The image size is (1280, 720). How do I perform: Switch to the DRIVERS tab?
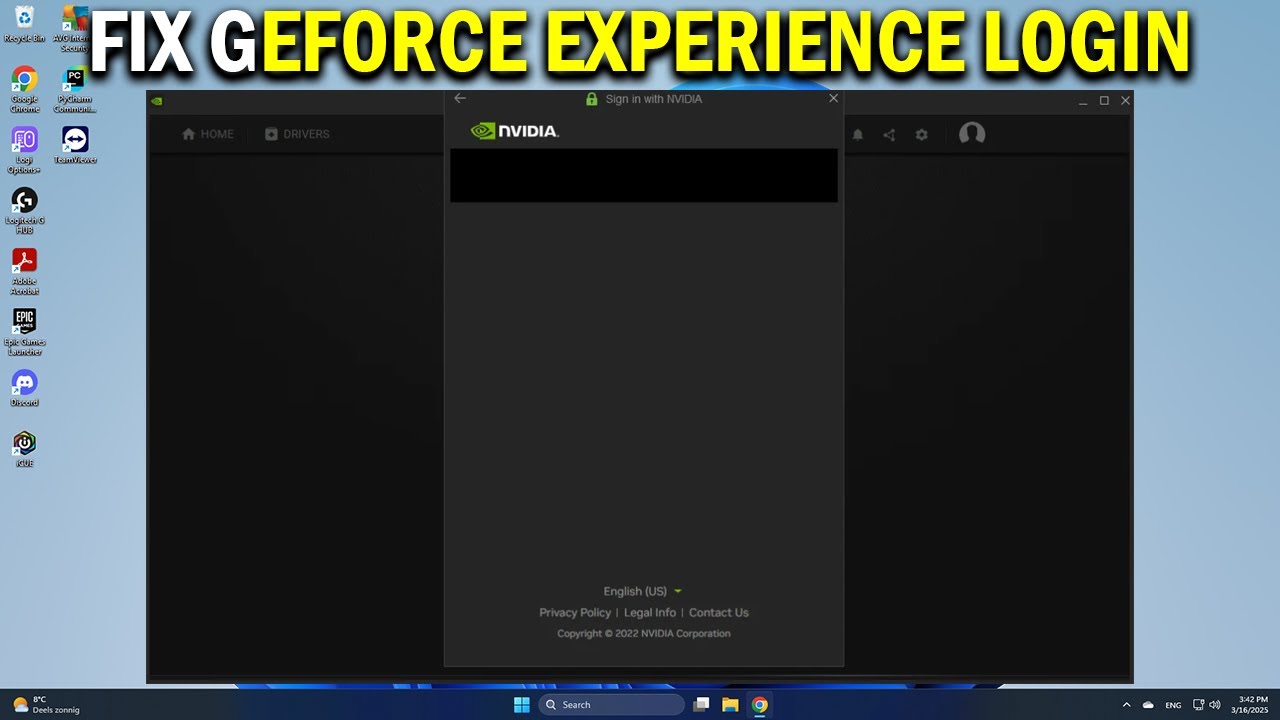coord(297,134)
